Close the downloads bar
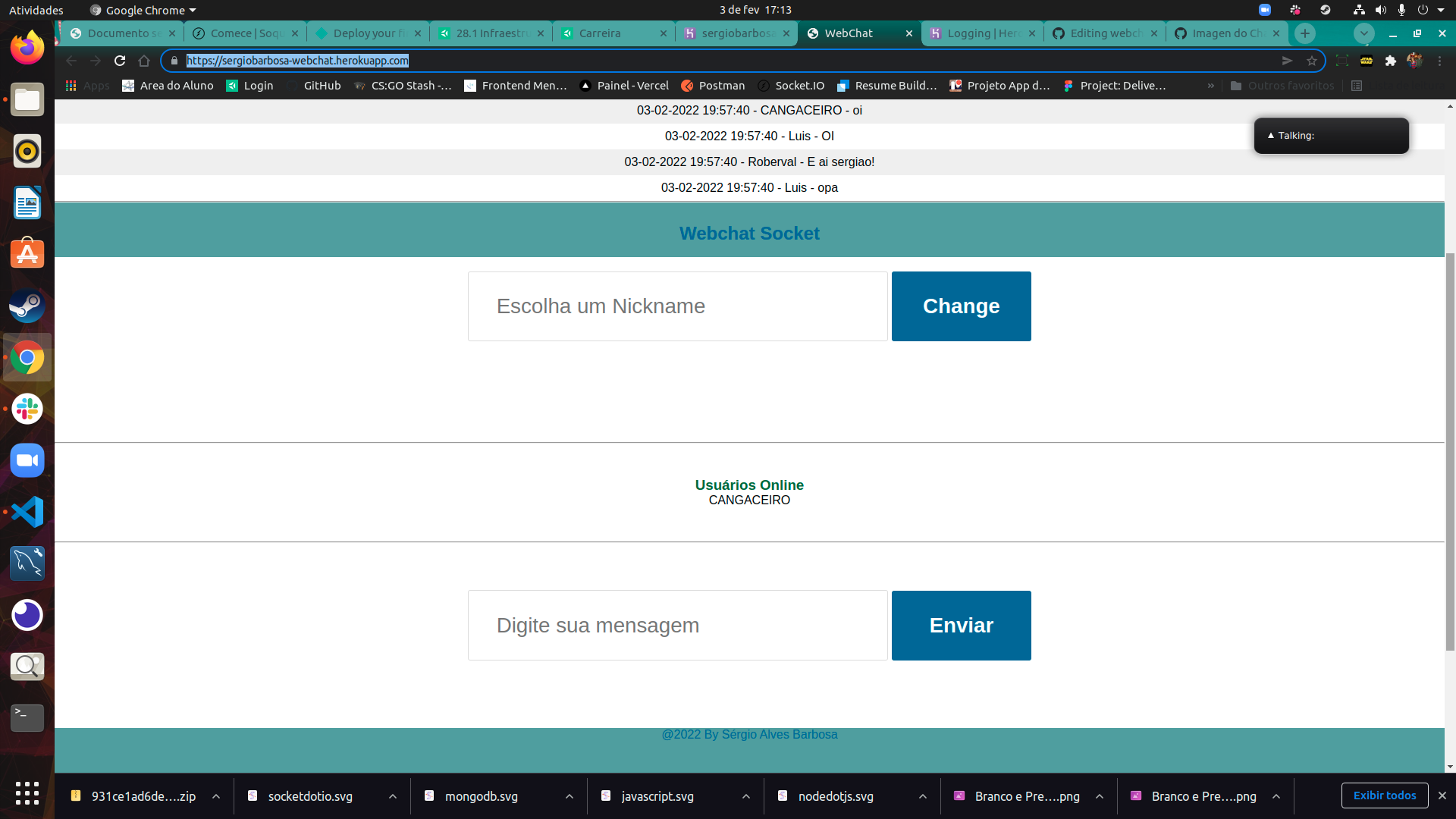The width and height of the screenshot is (1456, 819). pyautogui.click(x=1442, y=795)
